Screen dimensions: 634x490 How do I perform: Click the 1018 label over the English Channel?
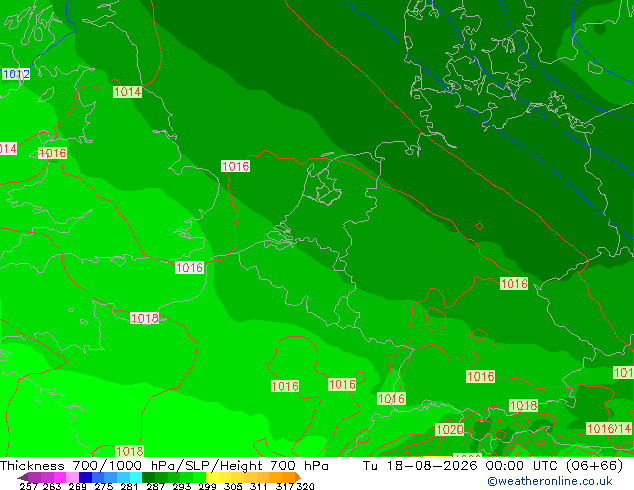click(x=144, y=318)
